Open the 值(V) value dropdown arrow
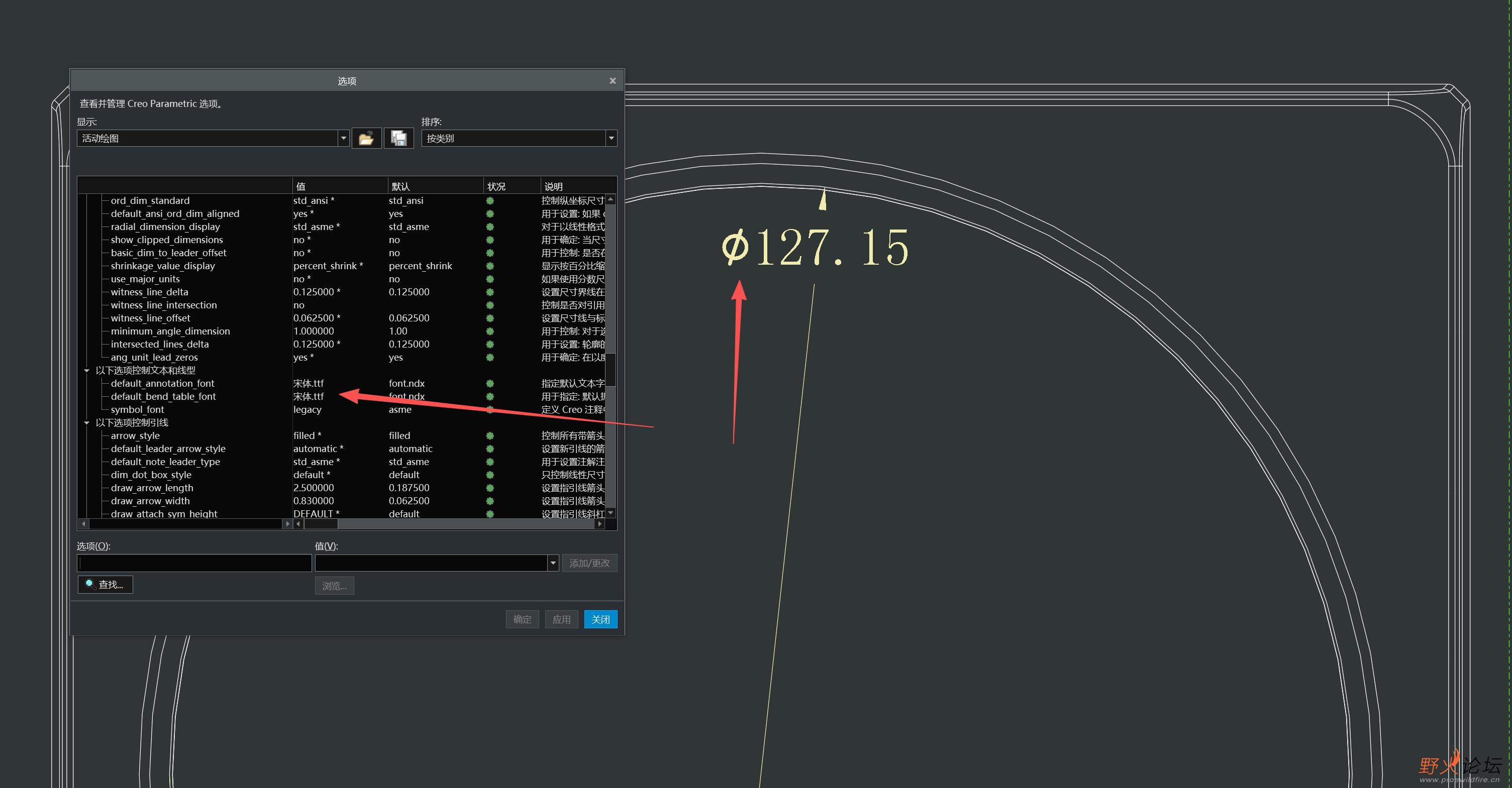The height and width of the screenshot is (788, 1512). click(552, 564)
